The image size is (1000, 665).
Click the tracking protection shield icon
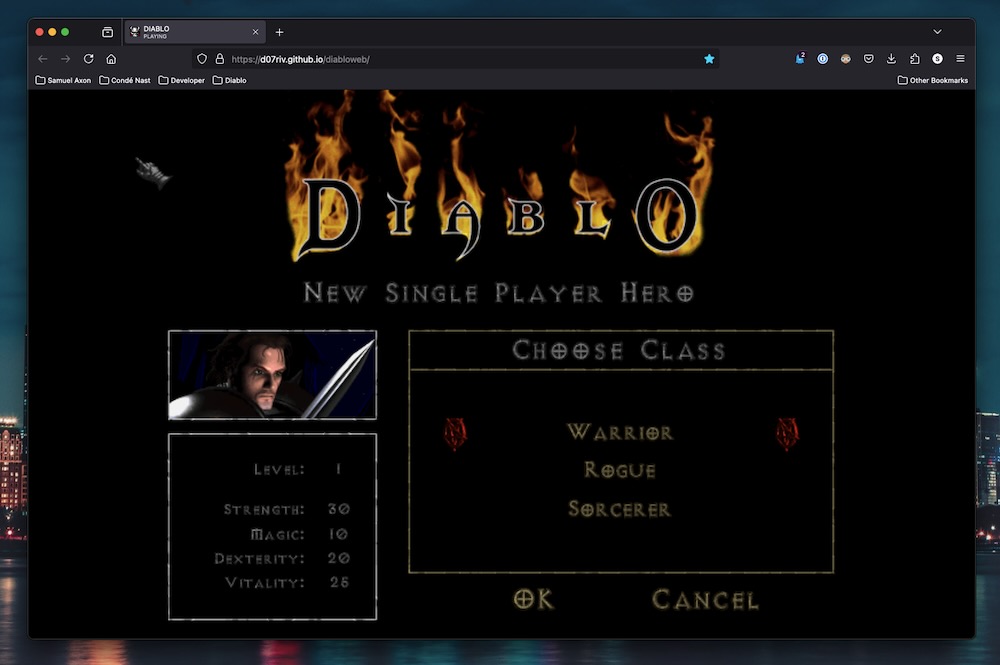203,58
